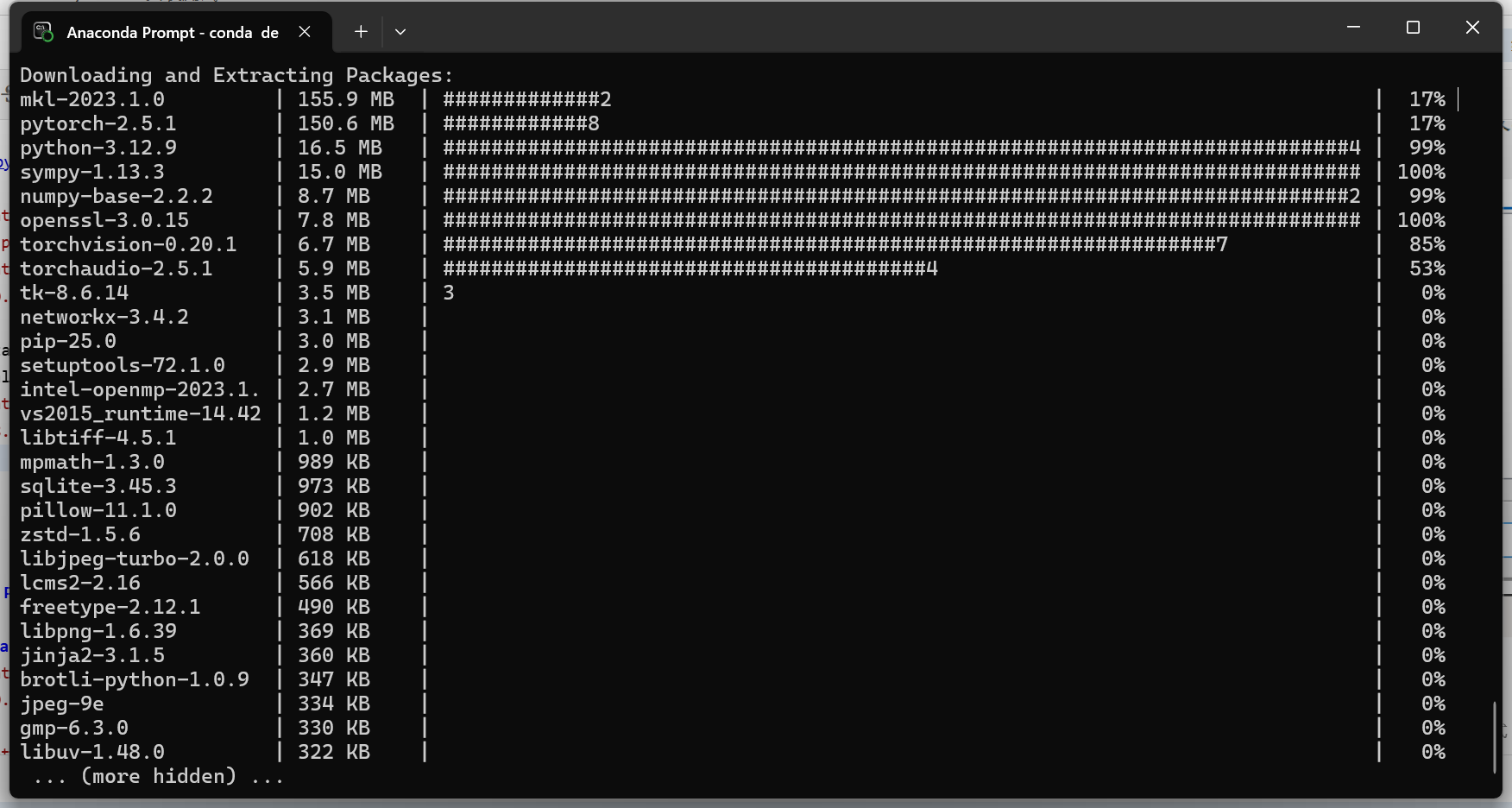Click the 155.9 MB size text
Image resolution: width=1512 pixels, height=808 pixels.
point(345,99)
